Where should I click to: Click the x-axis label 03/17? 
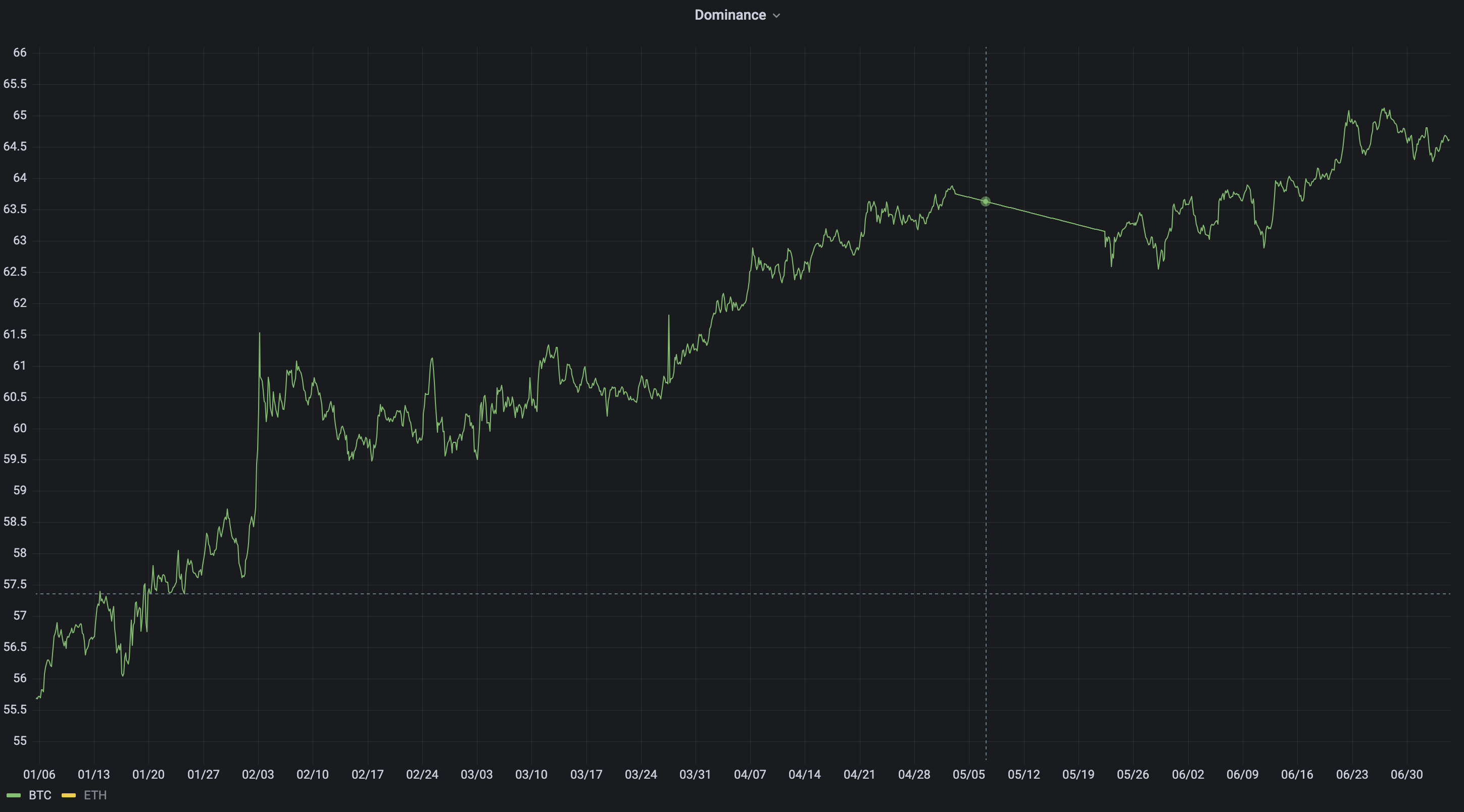587,775
